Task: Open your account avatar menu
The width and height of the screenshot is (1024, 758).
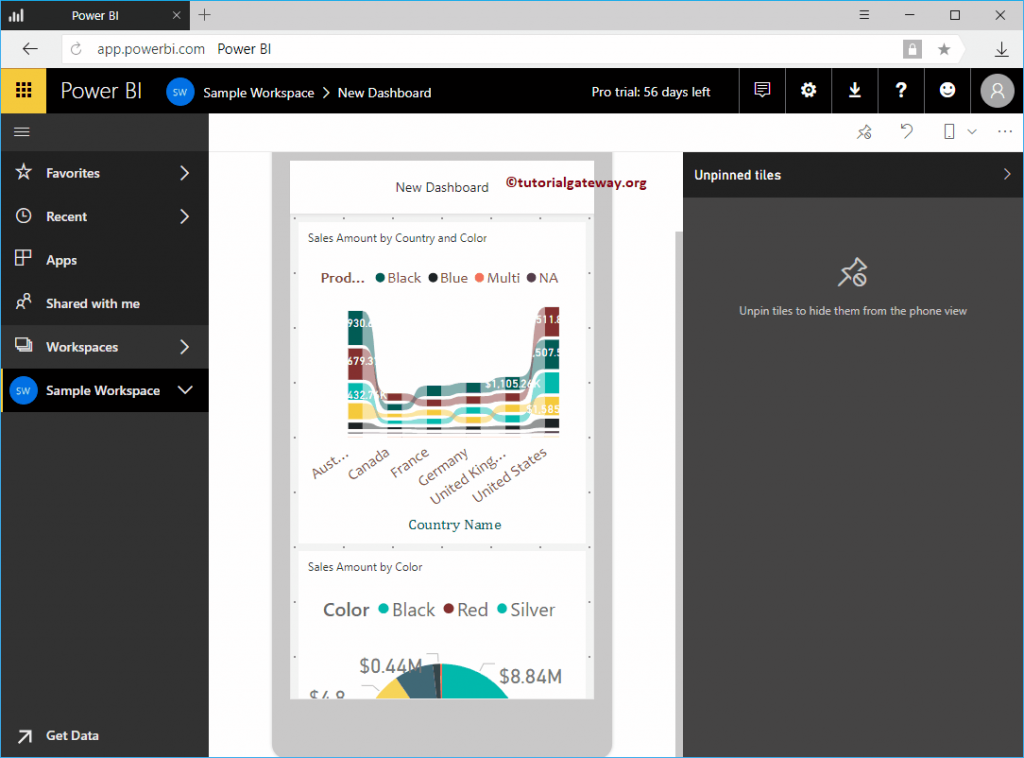Action: coord(996,90)
